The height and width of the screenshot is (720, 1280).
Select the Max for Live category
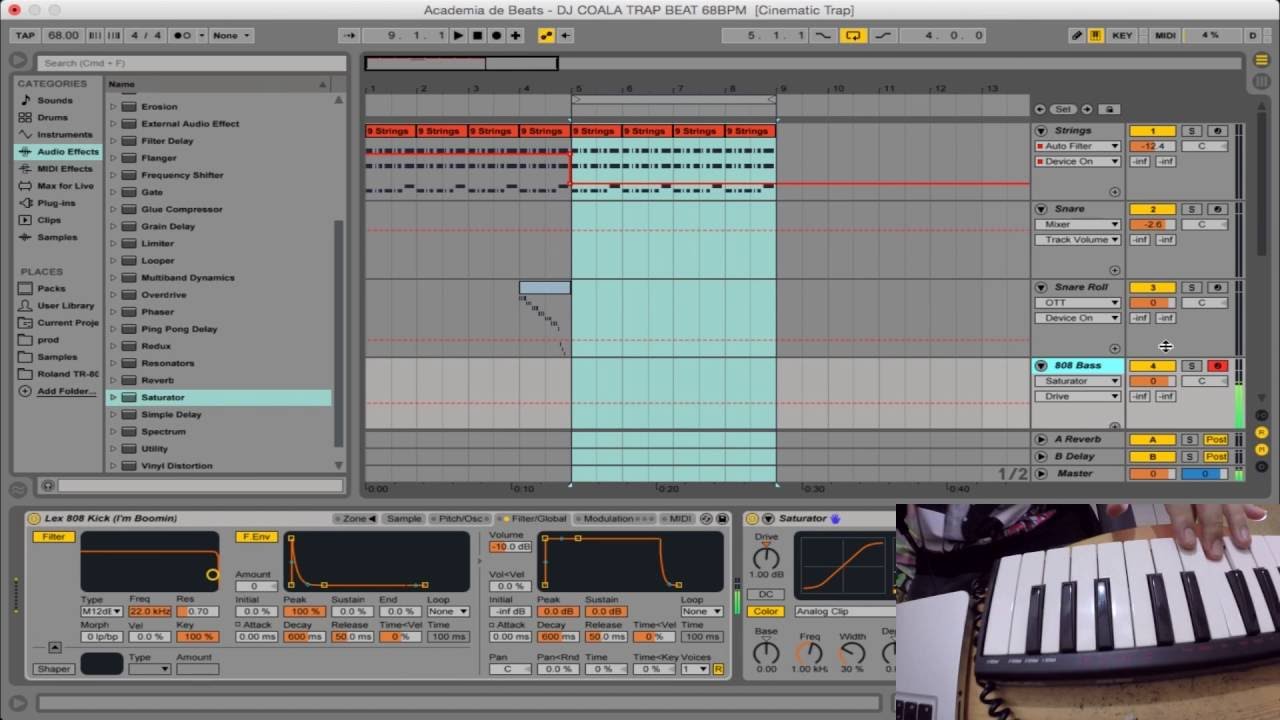(x=65, y=186)
